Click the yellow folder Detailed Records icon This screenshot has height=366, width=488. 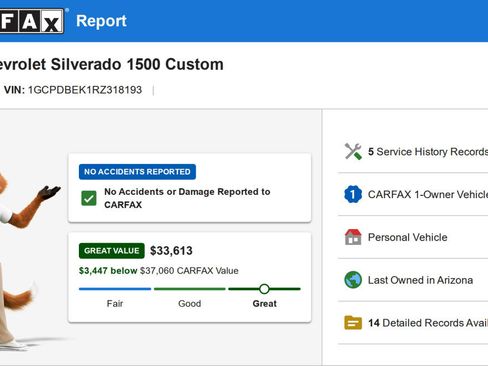(353, 322)
